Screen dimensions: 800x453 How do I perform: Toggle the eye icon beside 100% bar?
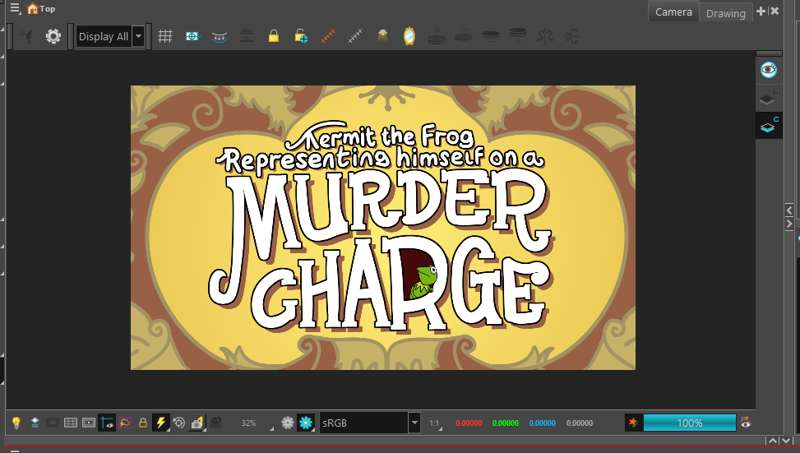745,423
